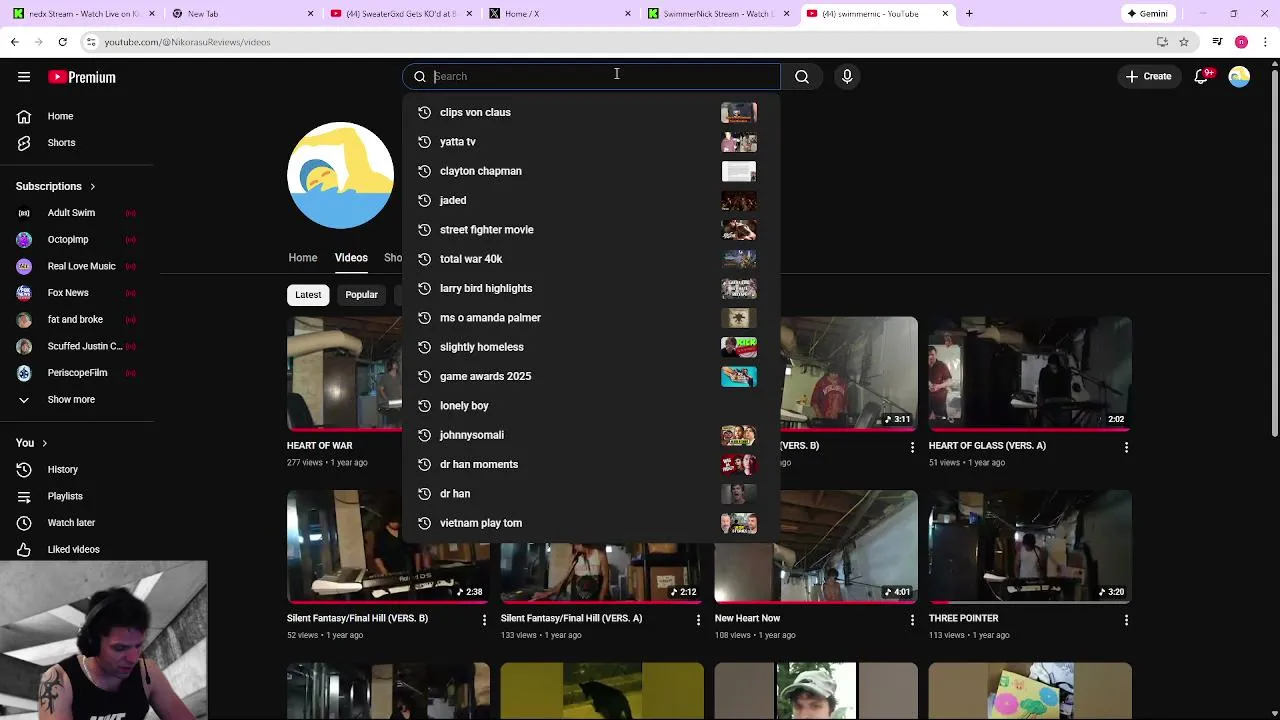Switch to the New Tab browser tab
1280x720 pixels.
[242, 14]
